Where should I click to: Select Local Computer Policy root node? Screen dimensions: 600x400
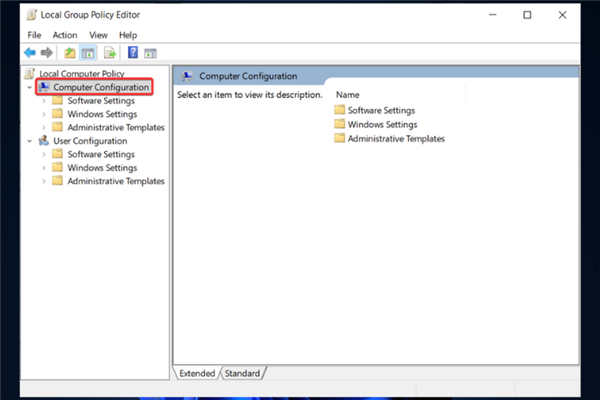82,73
